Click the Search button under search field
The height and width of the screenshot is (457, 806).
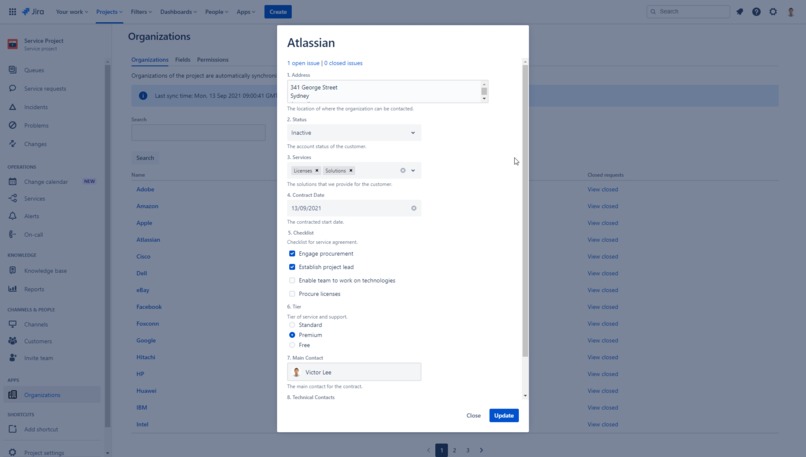tap(145, 158)
